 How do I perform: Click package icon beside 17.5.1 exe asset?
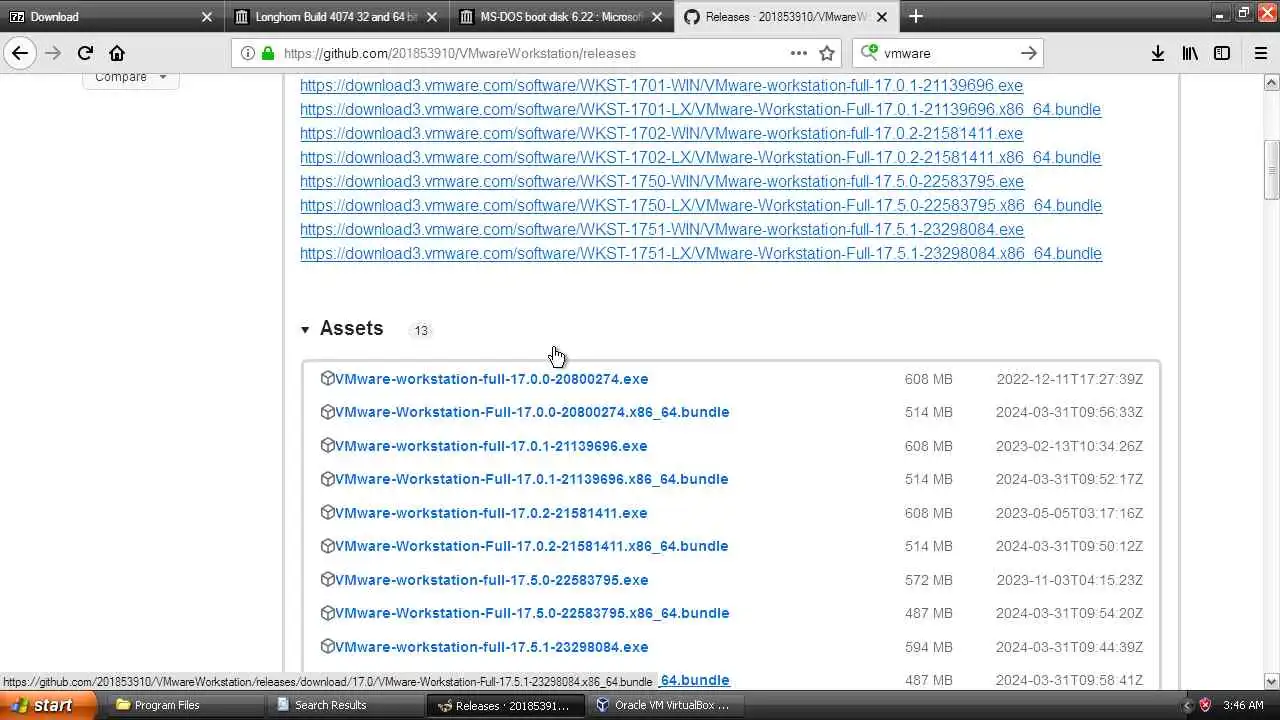point(327,646)
